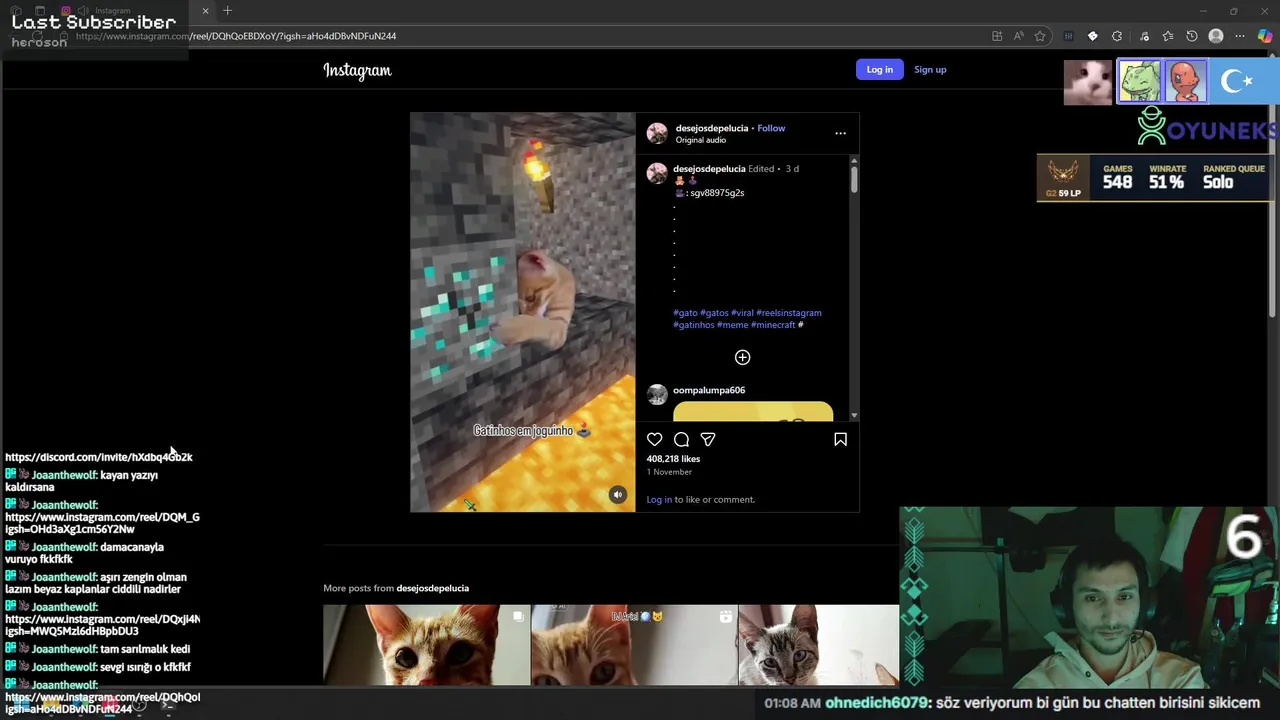Click the ohnedich6079 chat message ticker
Screen dimensions: 1280x720
pos(1012,703)
